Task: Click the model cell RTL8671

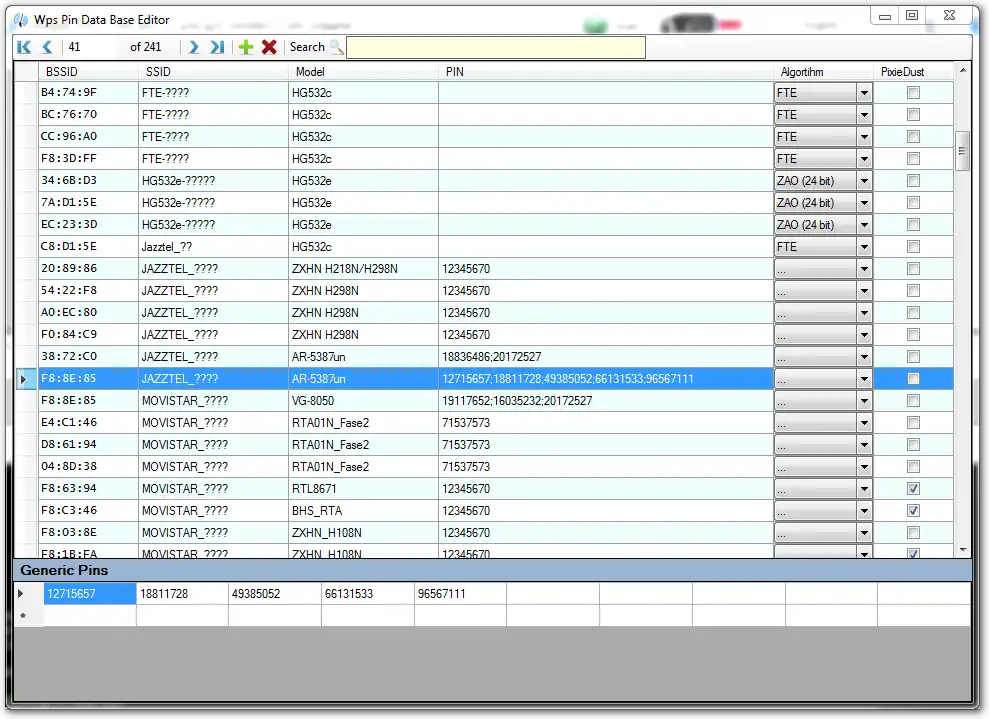Action: pos(363,489)
